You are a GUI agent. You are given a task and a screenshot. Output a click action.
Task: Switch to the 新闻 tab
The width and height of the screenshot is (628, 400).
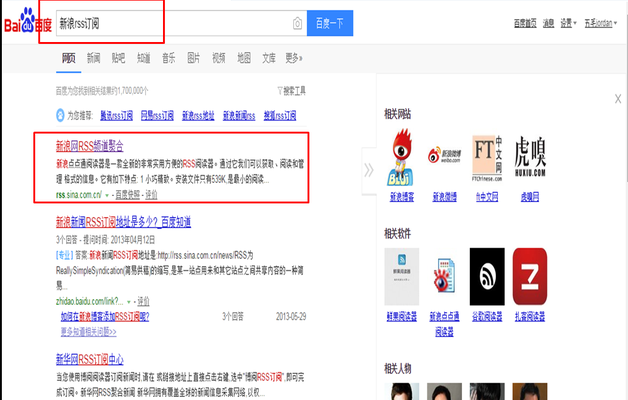click(x=93, y=58)
